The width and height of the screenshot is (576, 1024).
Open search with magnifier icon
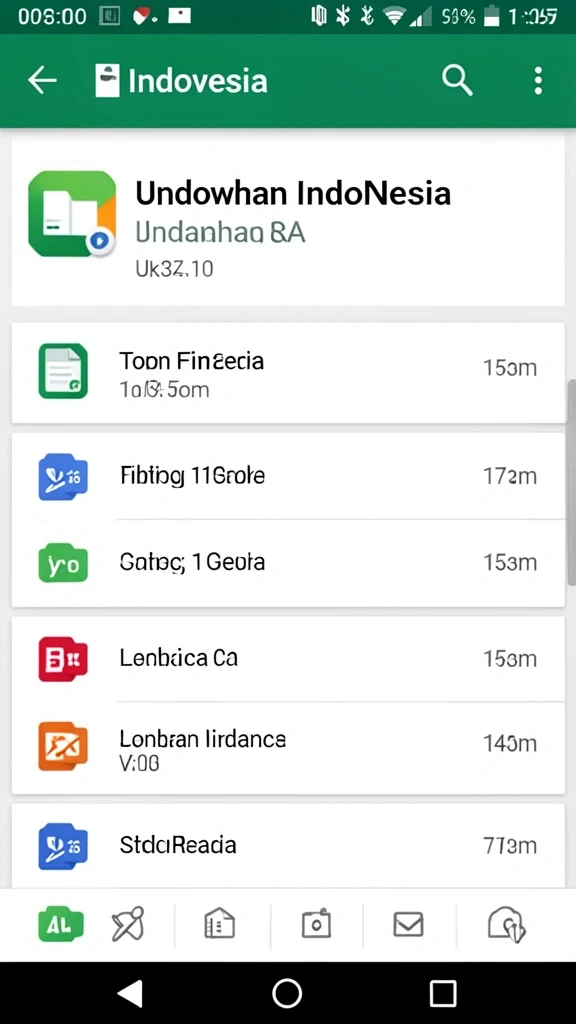[x=456, y=81]
